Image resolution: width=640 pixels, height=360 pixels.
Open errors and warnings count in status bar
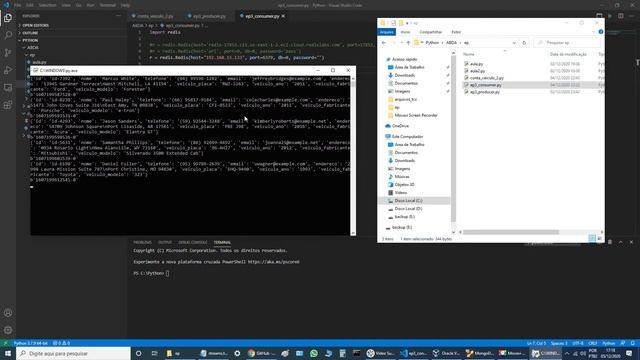click(61, 343)
